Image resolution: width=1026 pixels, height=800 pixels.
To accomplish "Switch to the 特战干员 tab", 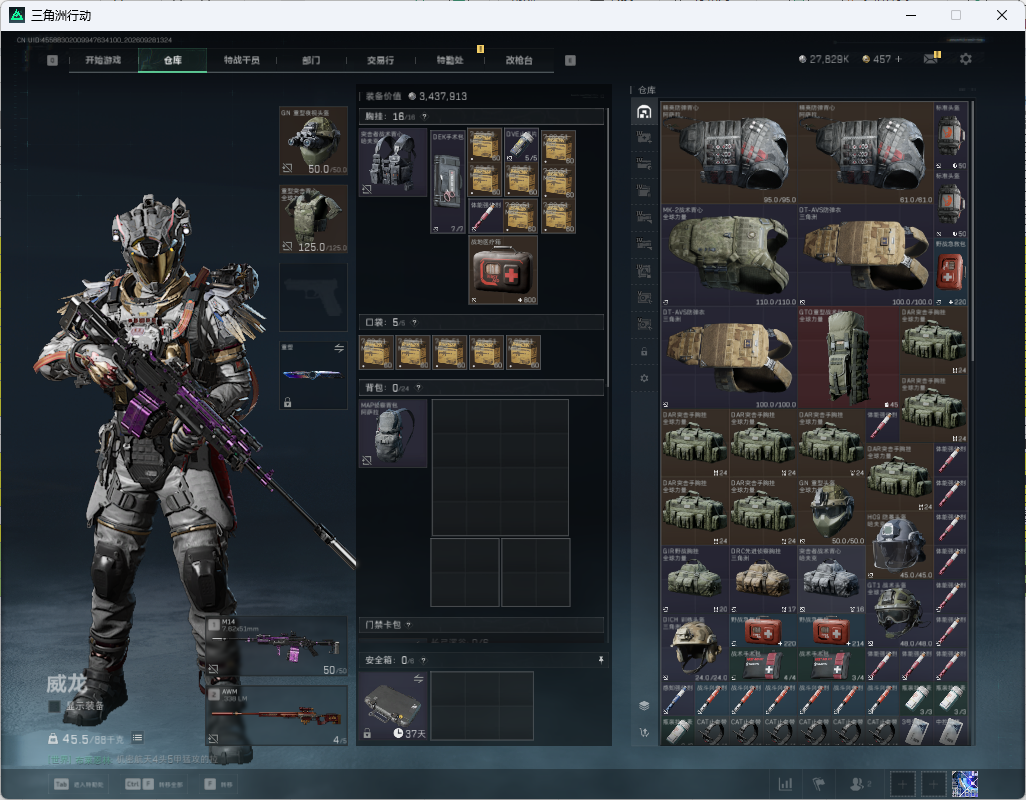I will [x=241, y=60].
